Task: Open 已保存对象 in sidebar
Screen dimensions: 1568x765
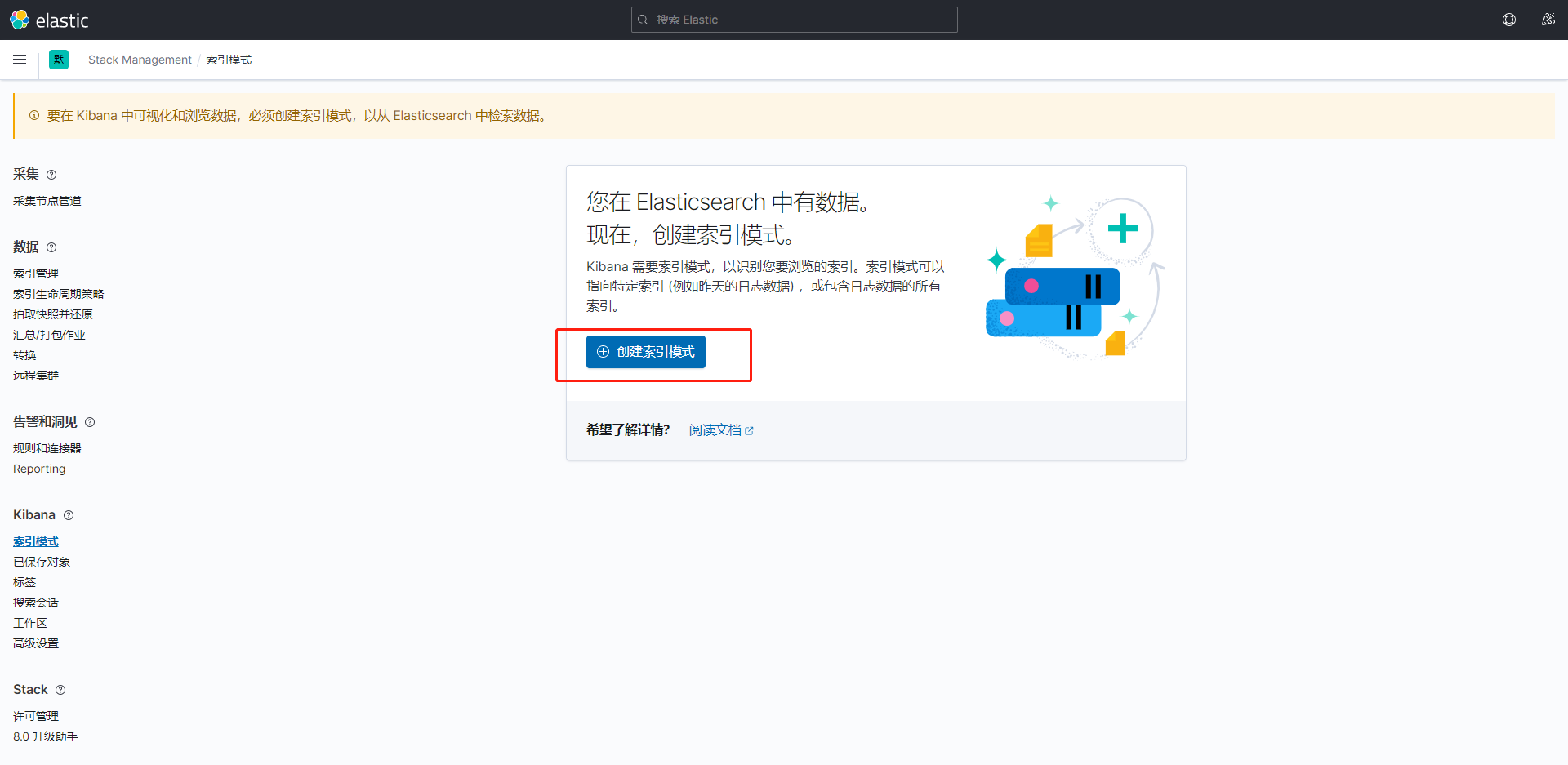Action: [42, 562]
